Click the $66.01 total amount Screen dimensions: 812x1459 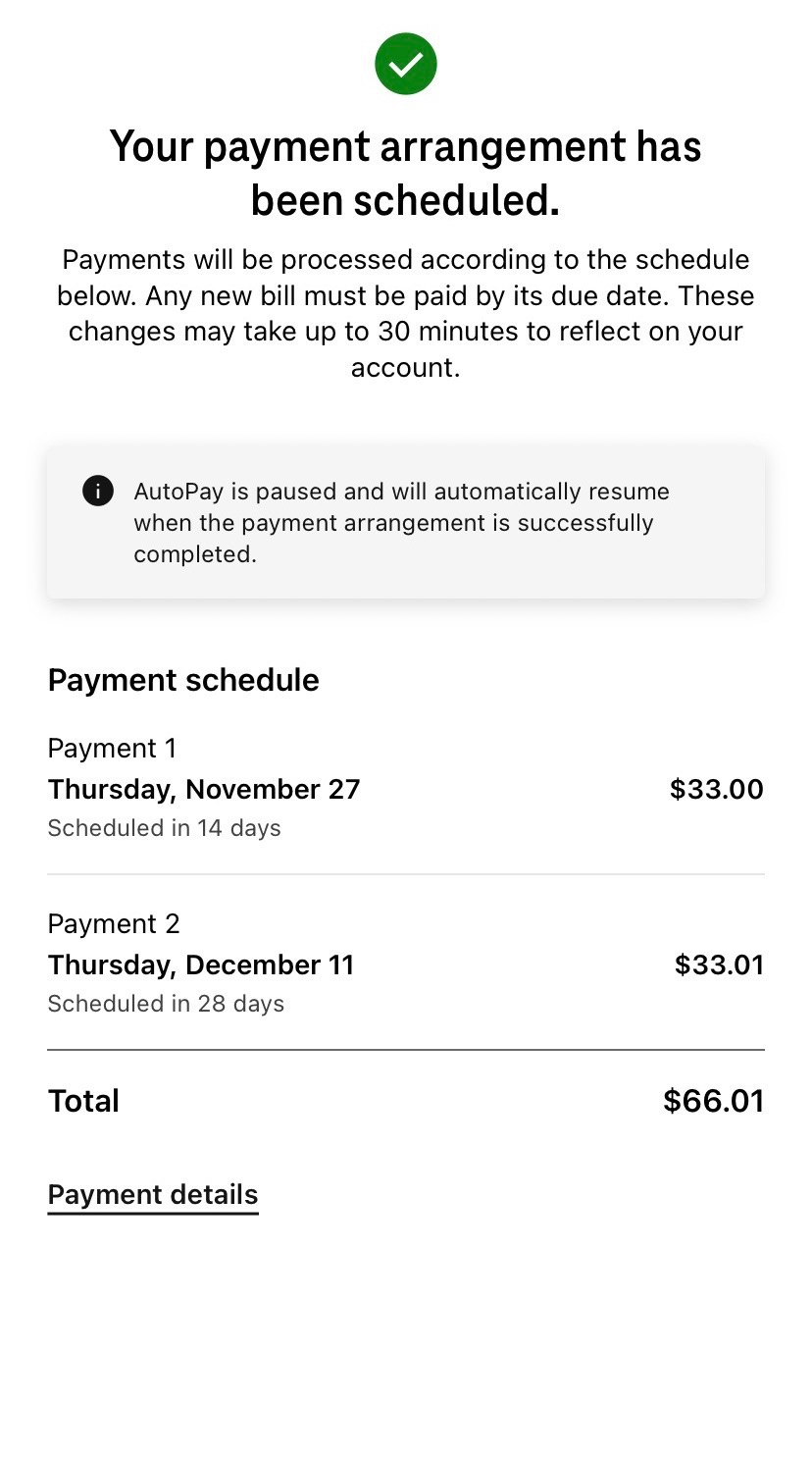713,1101
